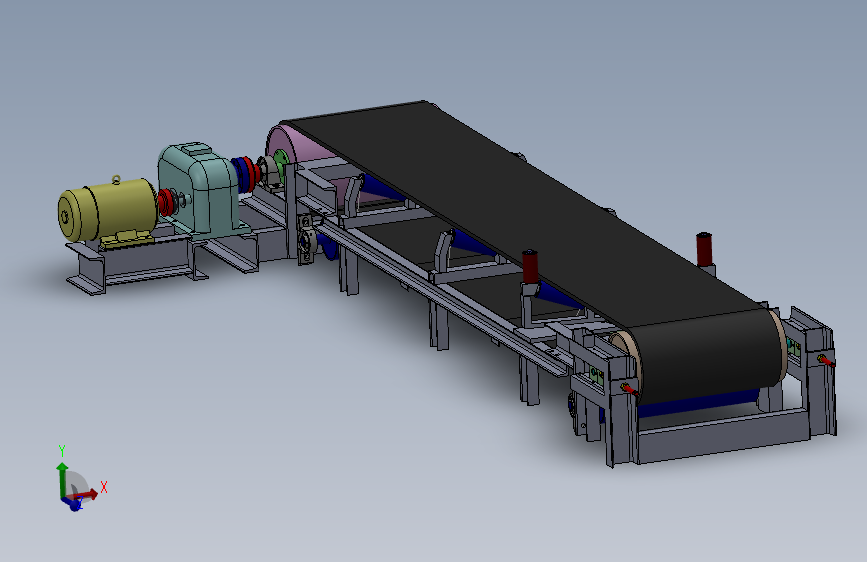Click the red X axis arrow of the triad

87,494
